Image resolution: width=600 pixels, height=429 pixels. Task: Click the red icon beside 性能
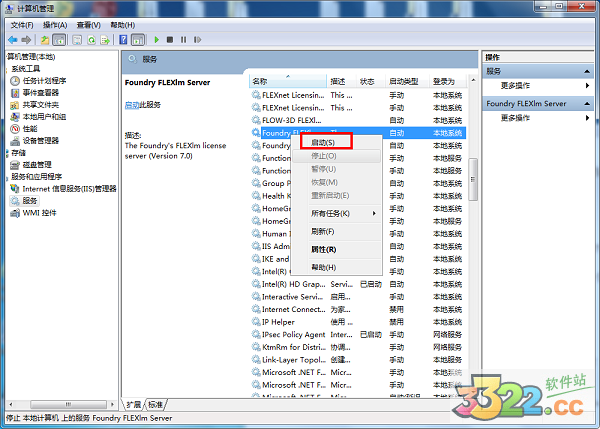pos(15,129)
